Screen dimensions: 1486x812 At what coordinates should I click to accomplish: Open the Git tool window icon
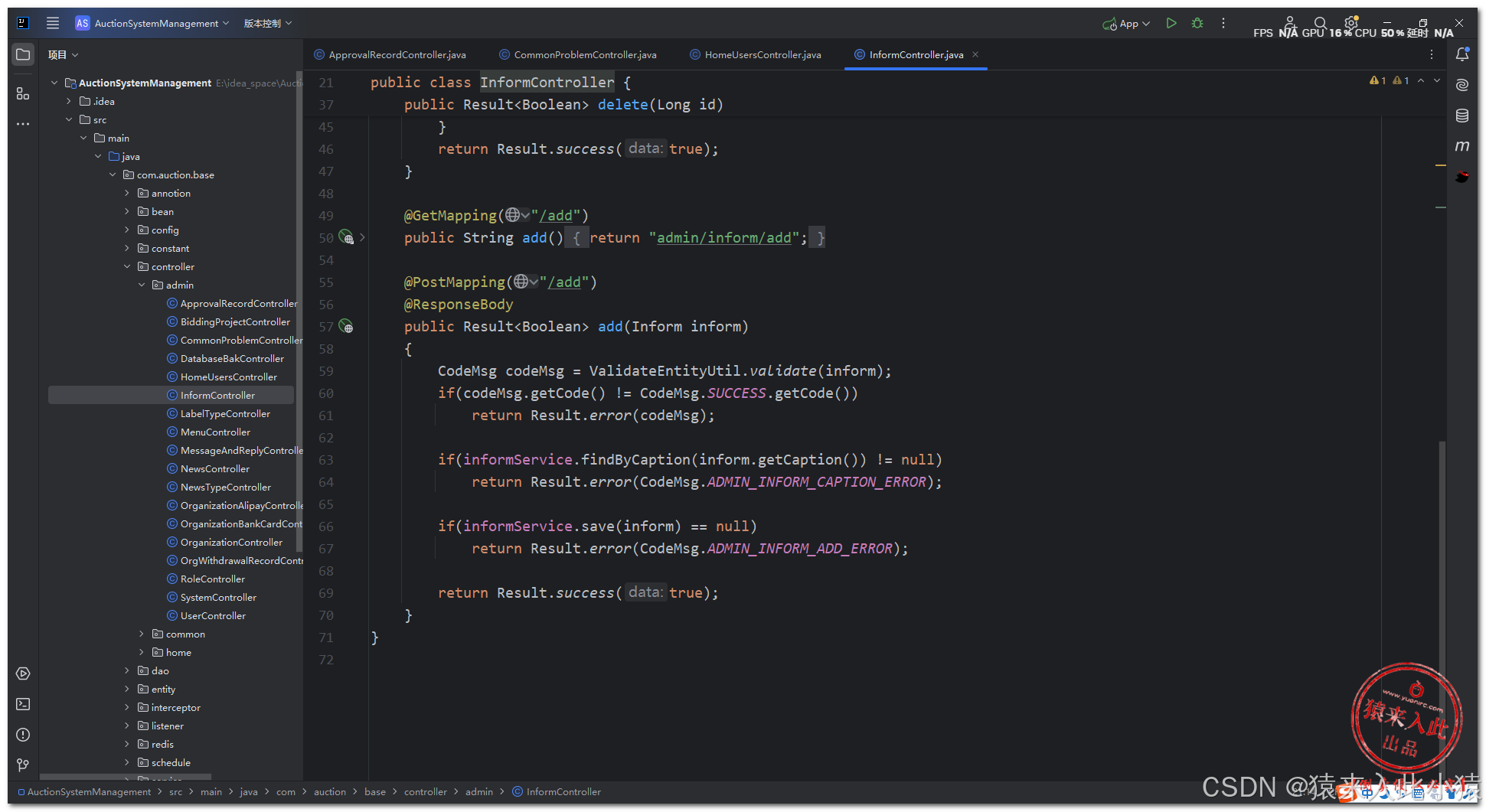tap(23, 765)
